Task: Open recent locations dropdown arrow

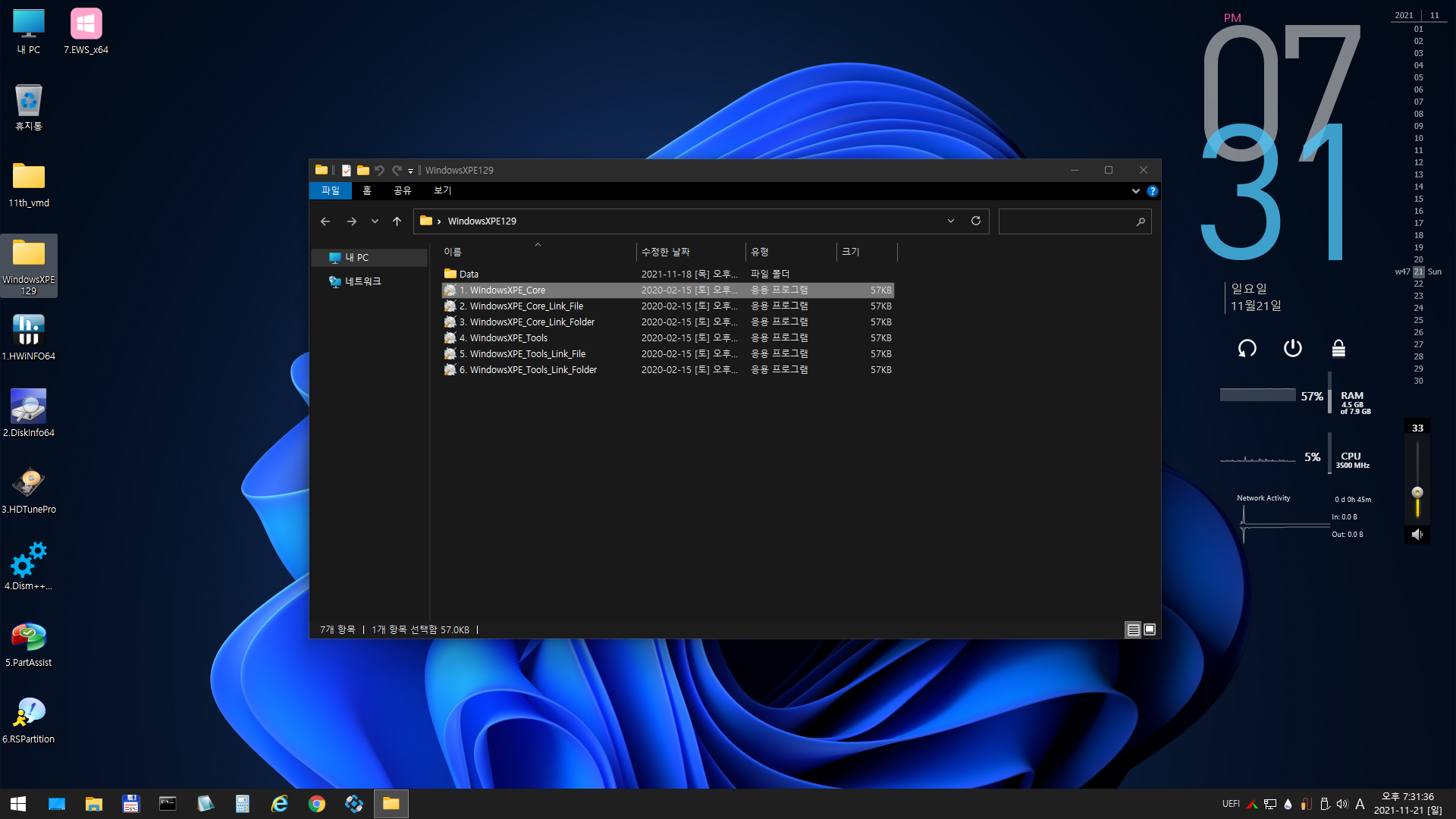Action: coord(375,221)
